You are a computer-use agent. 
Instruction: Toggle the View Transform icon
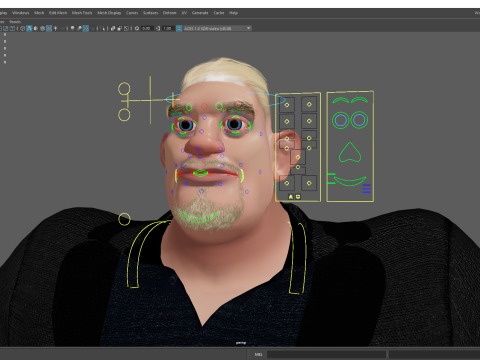coord(179,28)
